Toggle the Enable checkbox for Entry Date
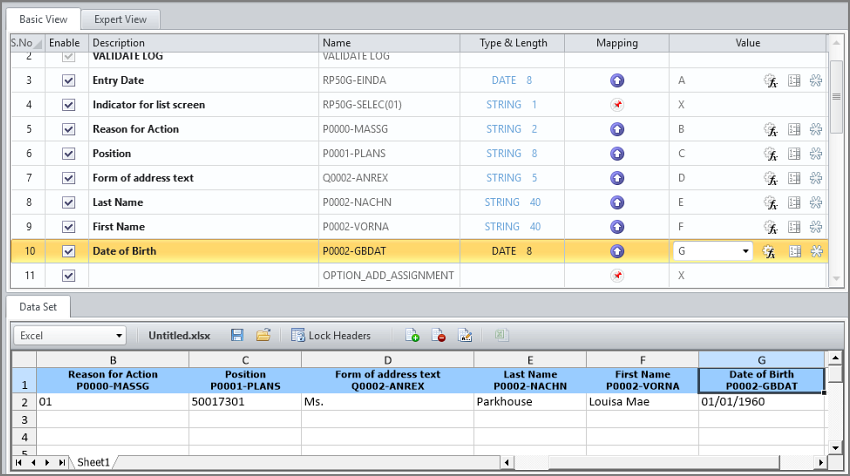This screenshot has height=476, width=850. pyautogui.click(x=68, y=80)
